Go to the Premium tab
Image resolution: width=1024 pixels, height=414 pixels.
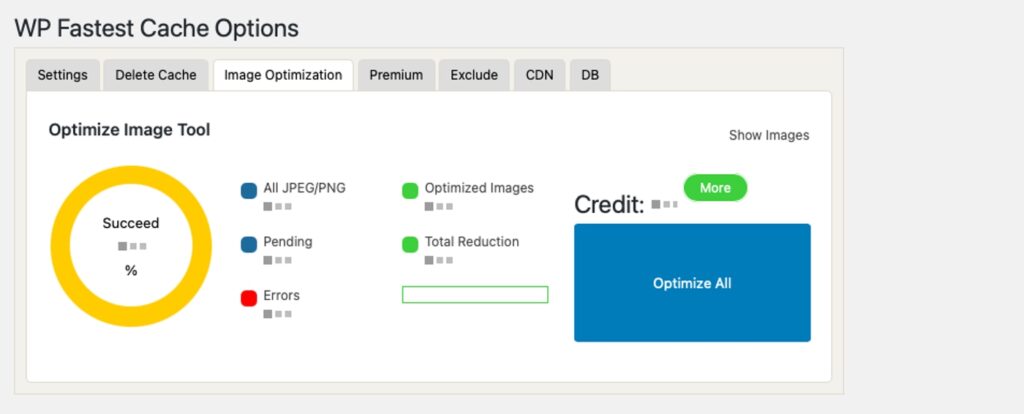(396, 75)
